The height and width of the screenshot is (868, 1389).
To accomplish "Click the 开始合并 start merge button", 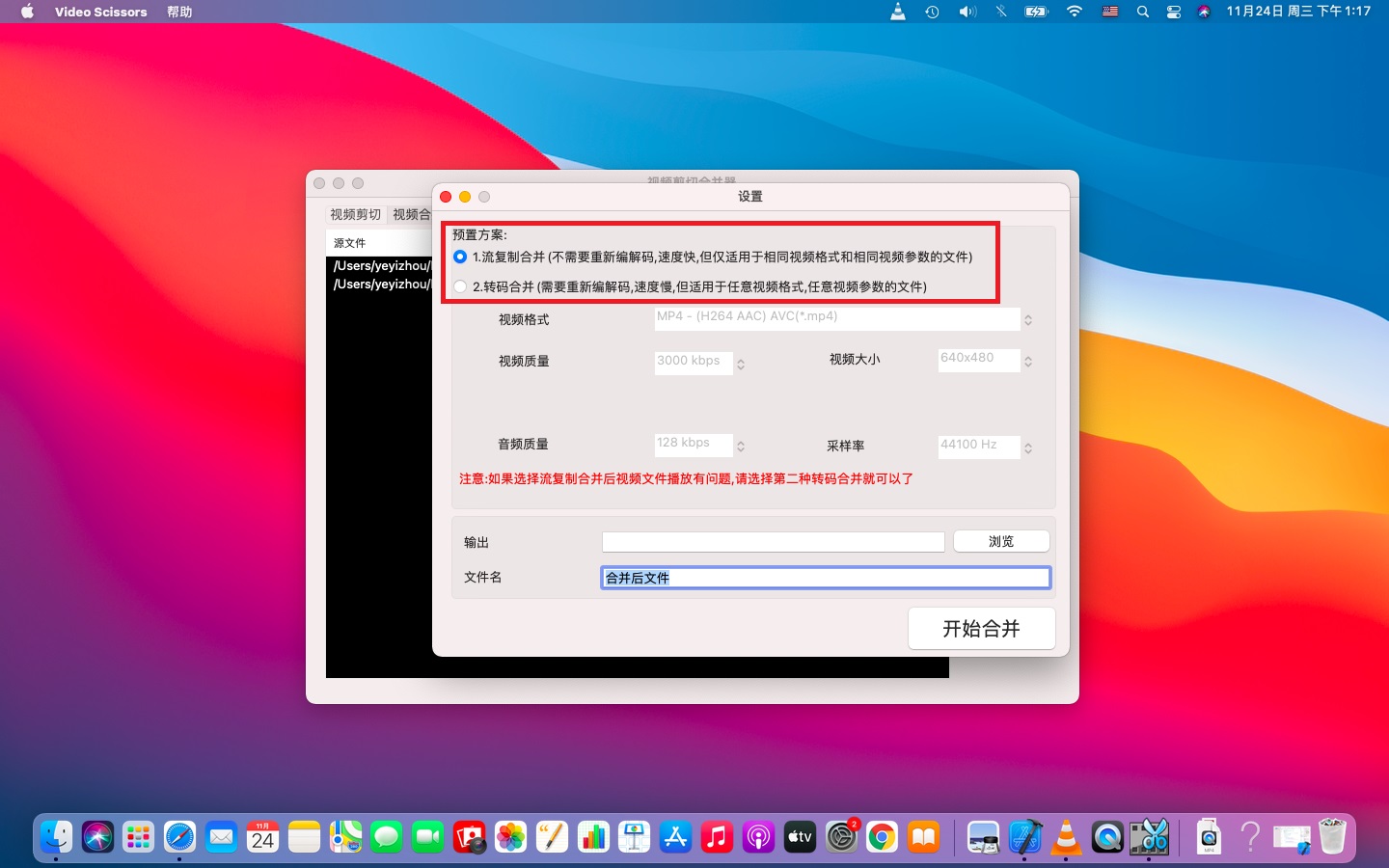I will [x=981, y=629].
